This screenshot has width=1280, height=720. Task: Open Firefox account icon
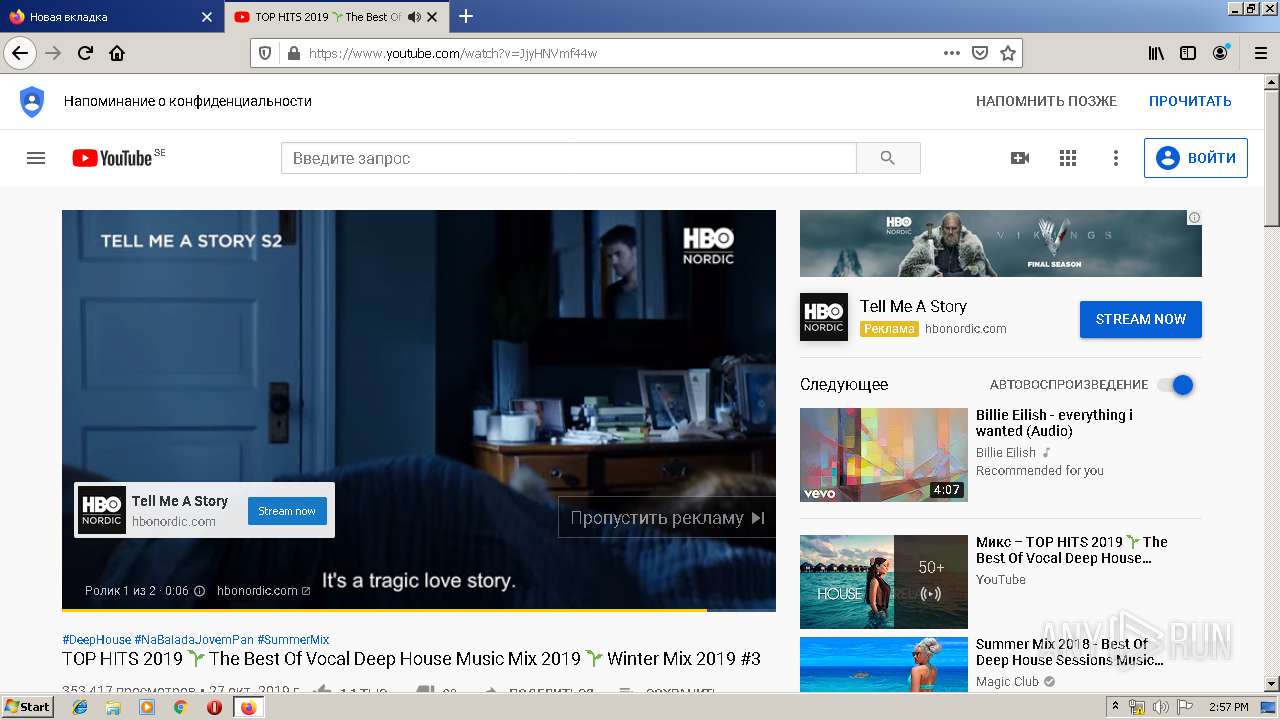1220,53
